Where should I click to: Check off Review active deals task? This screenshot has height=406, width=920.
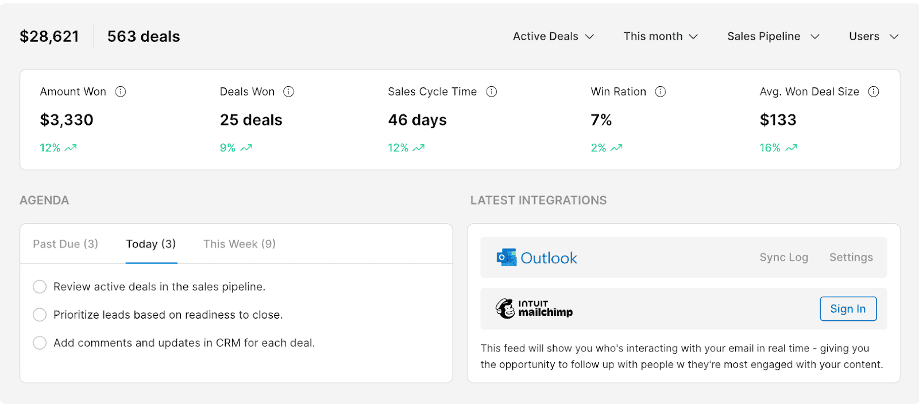39,287
